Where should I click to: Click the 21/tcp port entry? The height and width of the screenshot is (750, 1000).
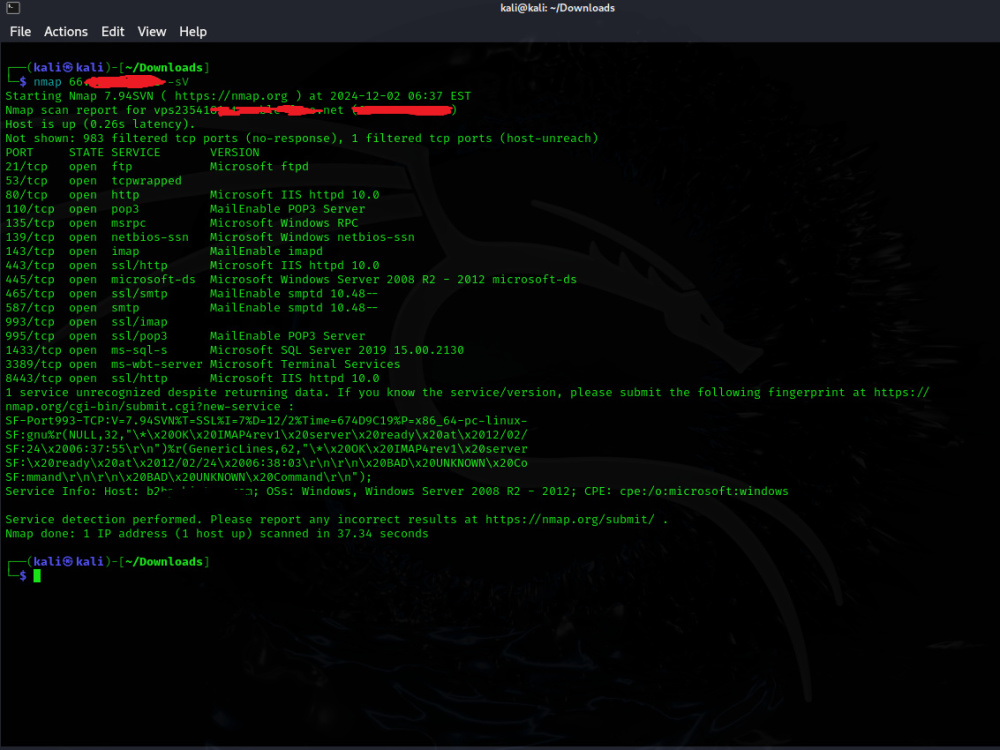26,166
